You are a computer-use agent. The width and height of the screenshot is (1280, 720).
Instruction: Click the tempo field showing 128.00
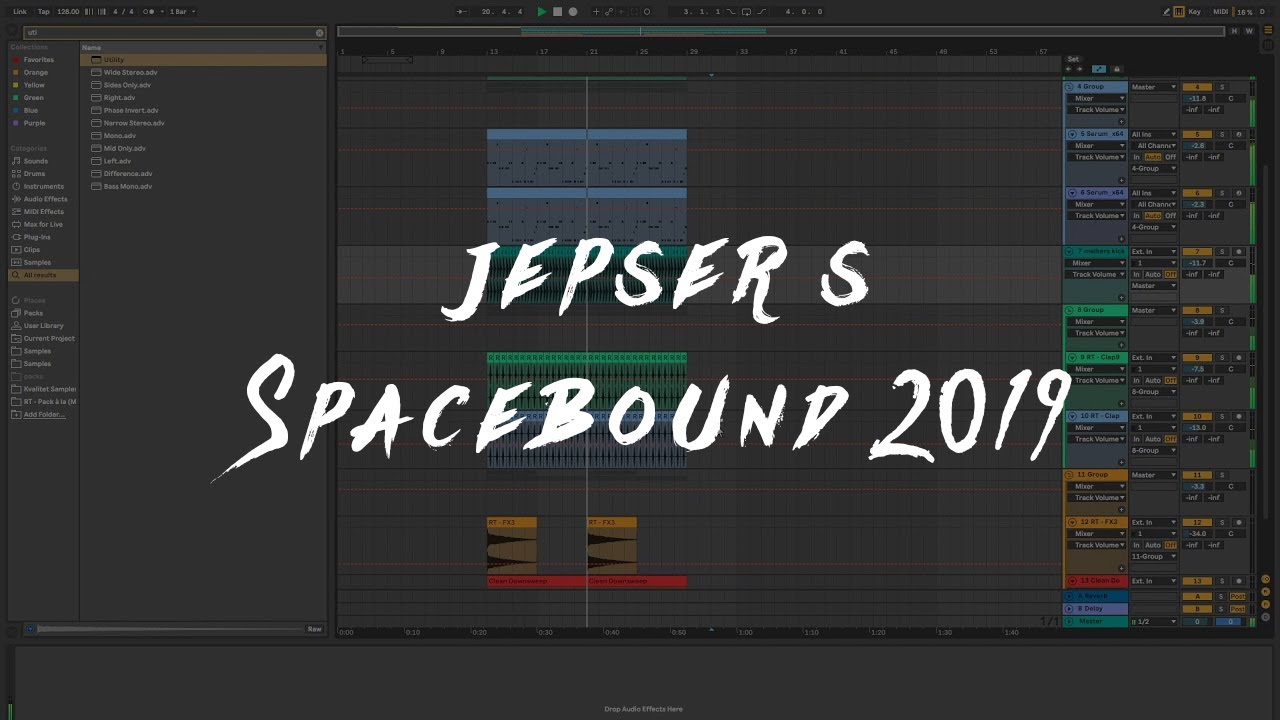[68, 12]
